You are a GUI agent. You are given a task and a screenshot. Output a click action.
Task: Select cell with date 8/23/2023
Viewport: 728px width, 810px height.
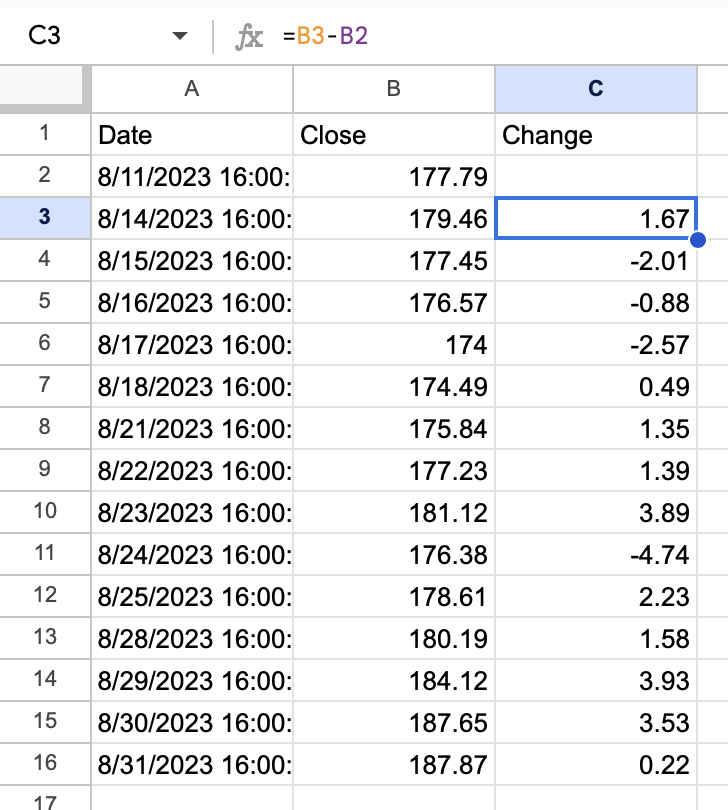tap(192, 512)
